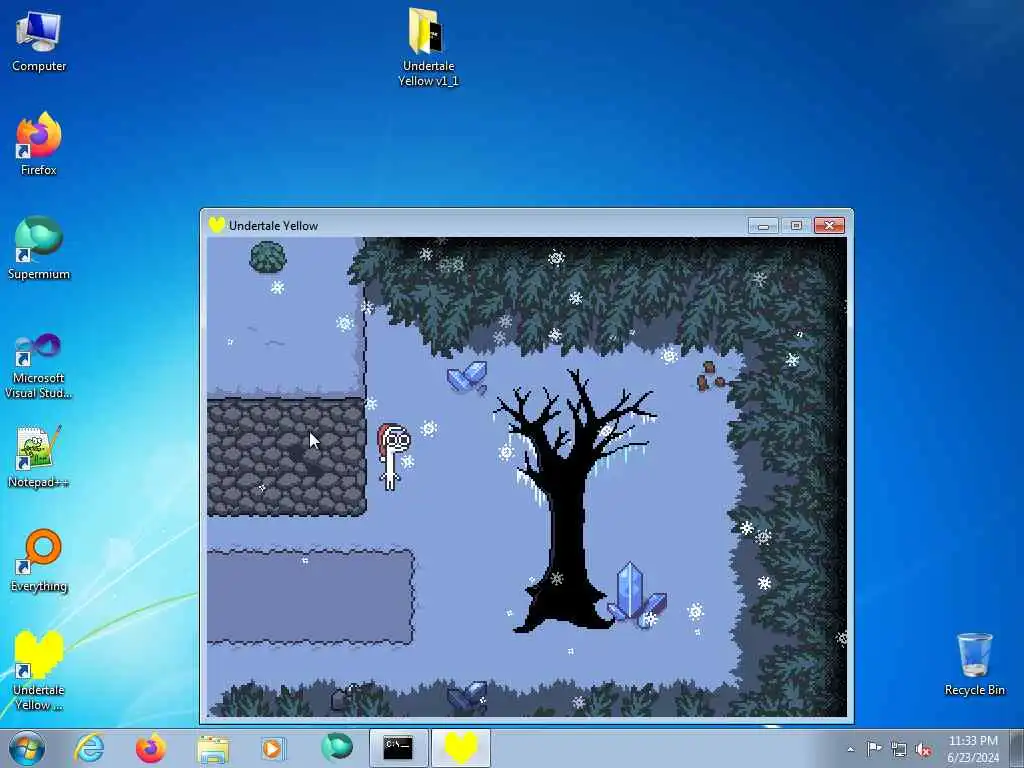Open the Computer desktop icon
The width and height of the screenshot is (1024, 768).
39,42
